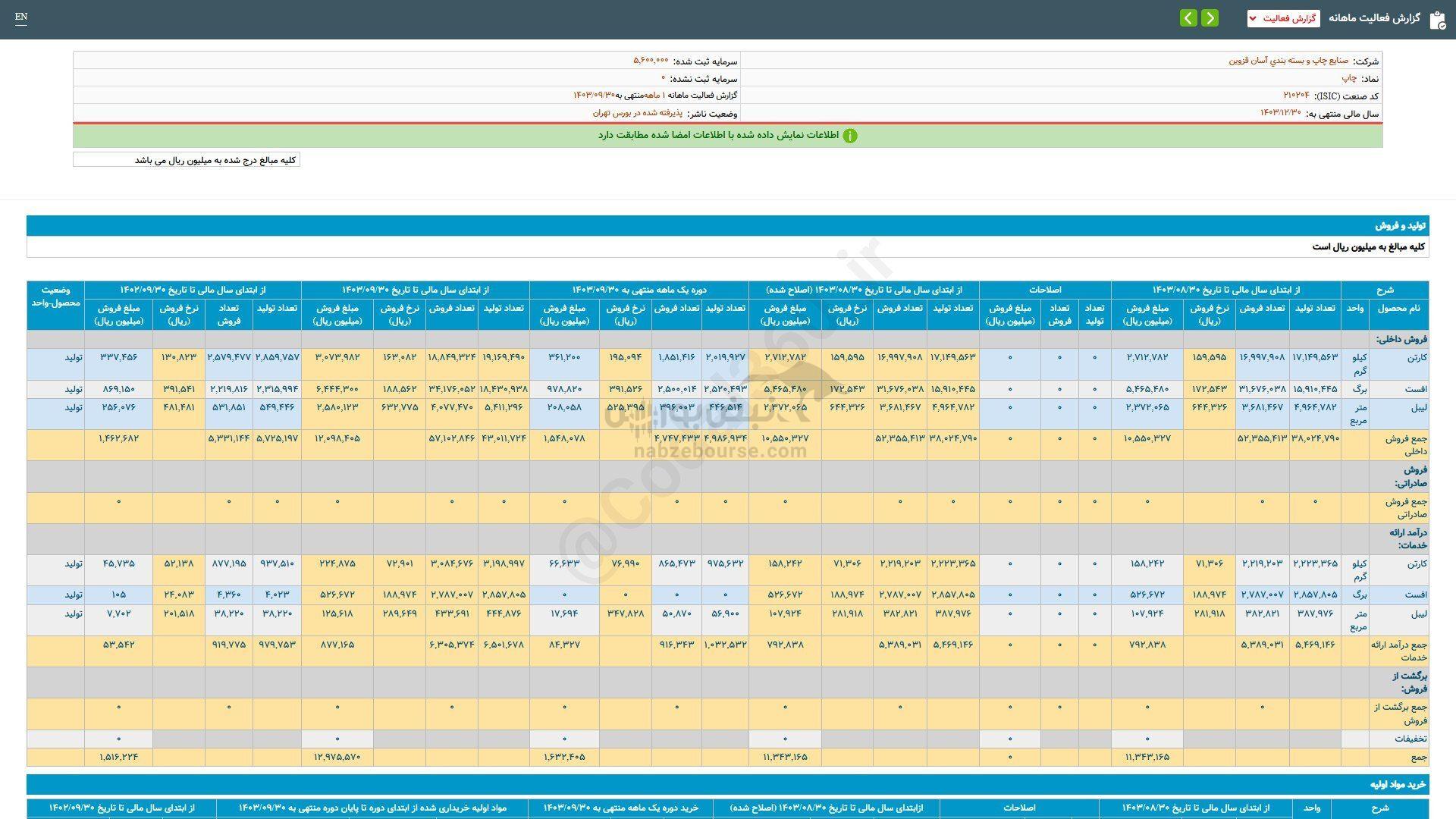Click the اصلاحات column group header
This screenshot has height=819, width=1456.
coord(1044,290)
